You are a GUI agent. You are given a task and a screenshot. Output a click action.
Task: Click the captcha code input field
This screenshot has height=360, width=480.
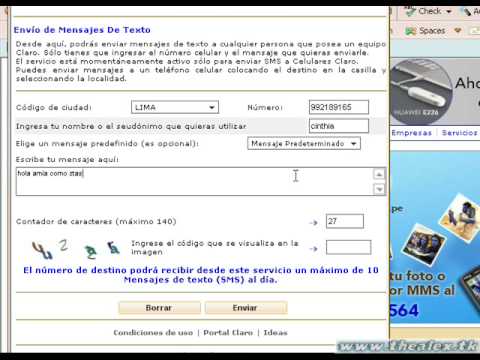point(348,247)
